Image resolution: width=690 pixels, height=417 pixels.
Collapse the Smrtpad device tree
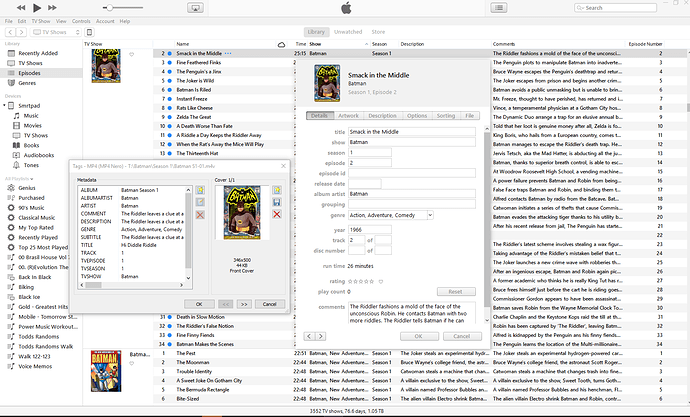4,106
